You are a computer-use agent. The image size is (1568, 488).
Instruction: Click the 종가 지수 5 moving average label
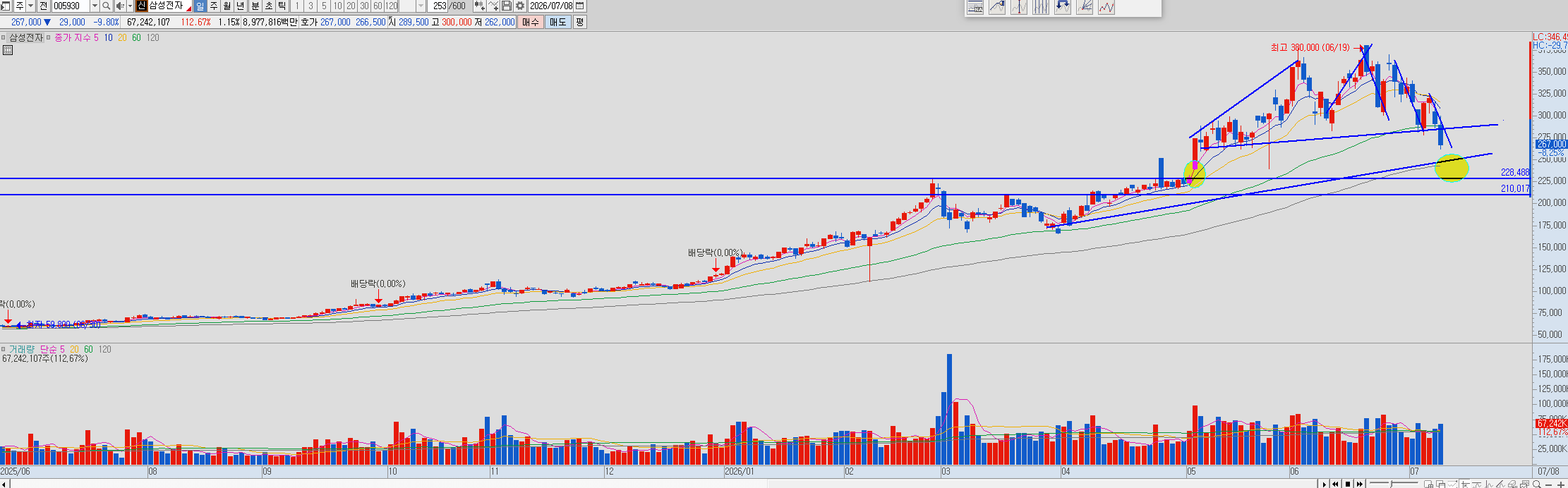(76, 37)
